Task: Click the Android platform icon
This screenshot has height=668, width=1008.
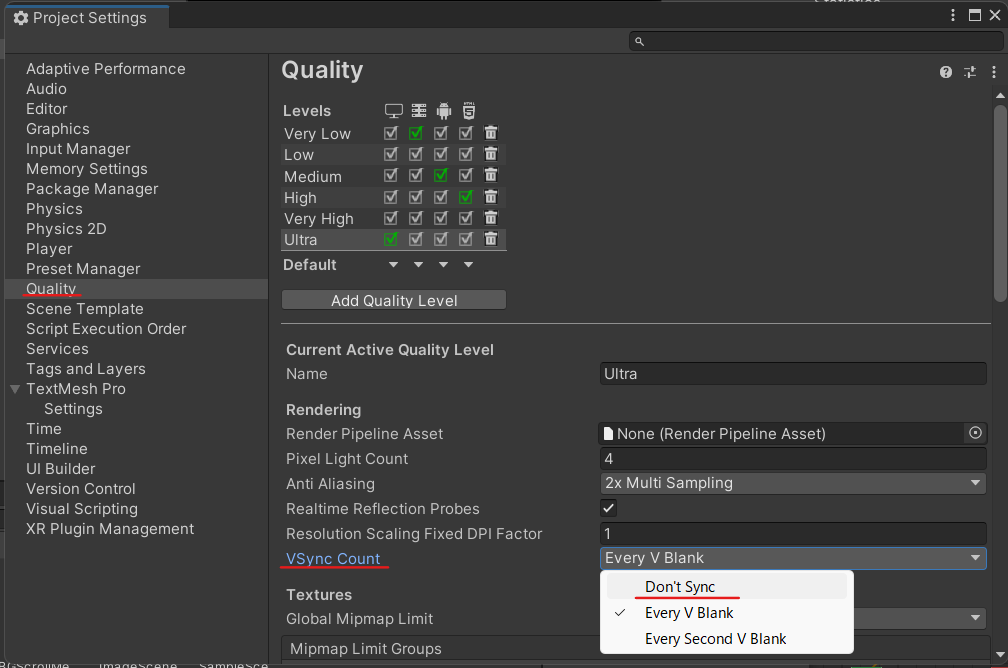Action: point(444,111)
